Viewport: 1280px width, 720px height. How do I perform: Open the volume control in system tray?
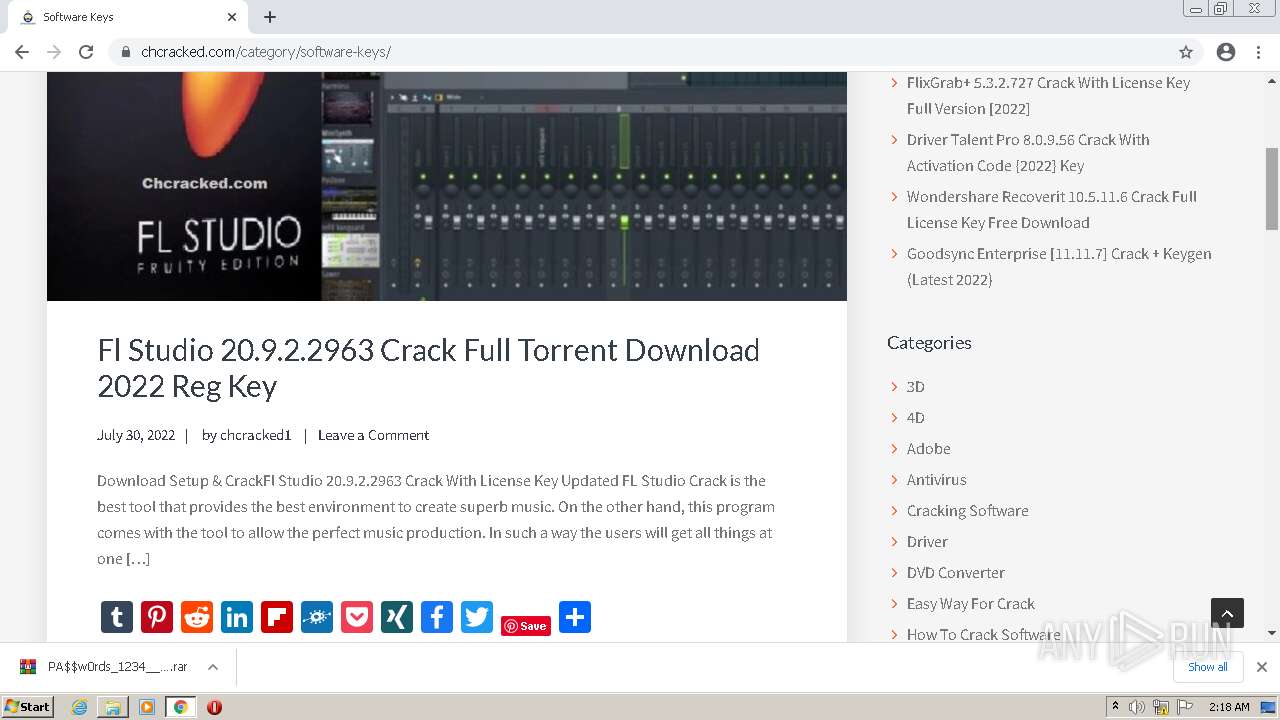(1137, 707)
